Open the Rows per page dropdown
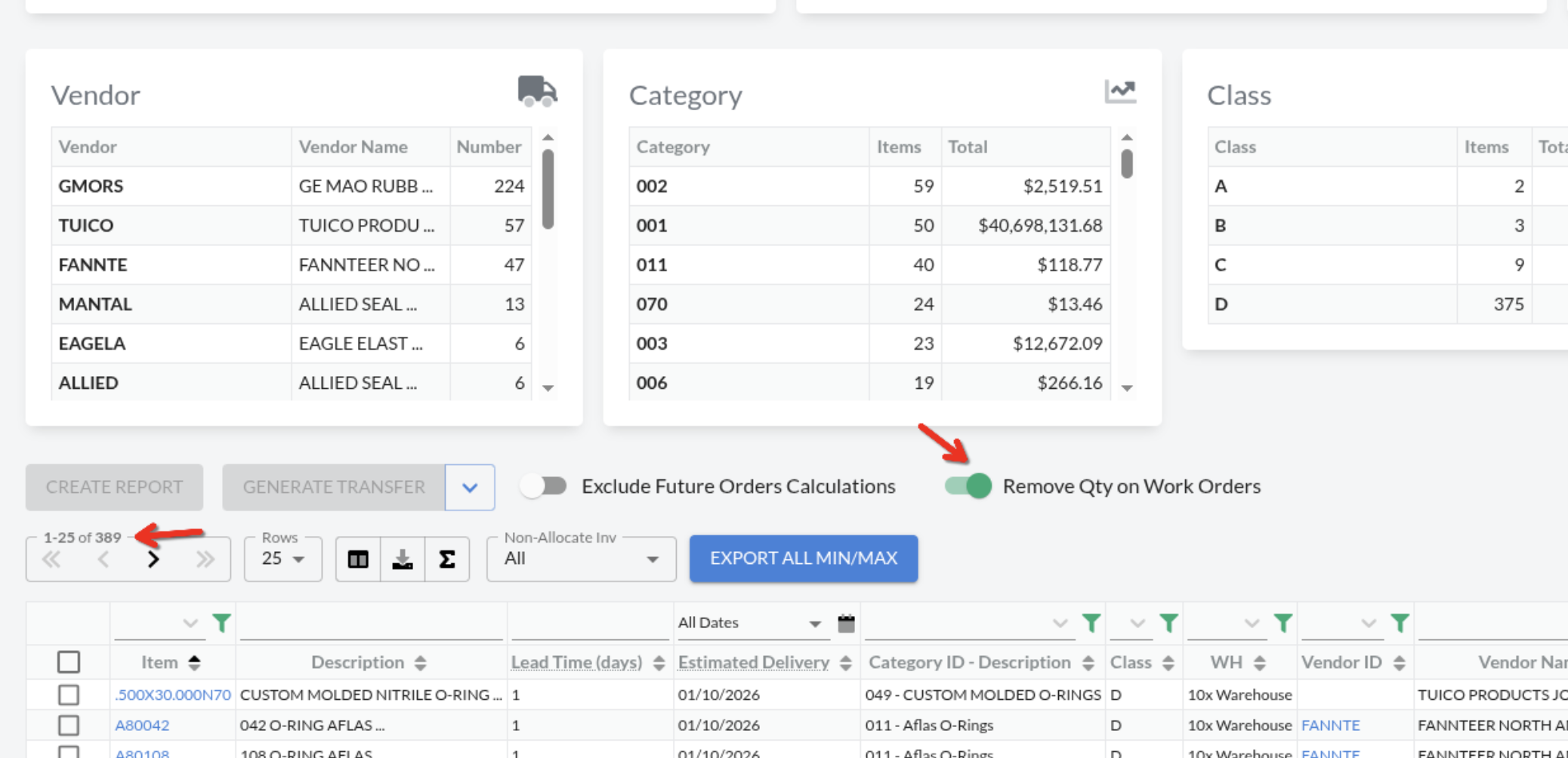The height and width of the screenshot is (758, 1568). tap(283, 559)
